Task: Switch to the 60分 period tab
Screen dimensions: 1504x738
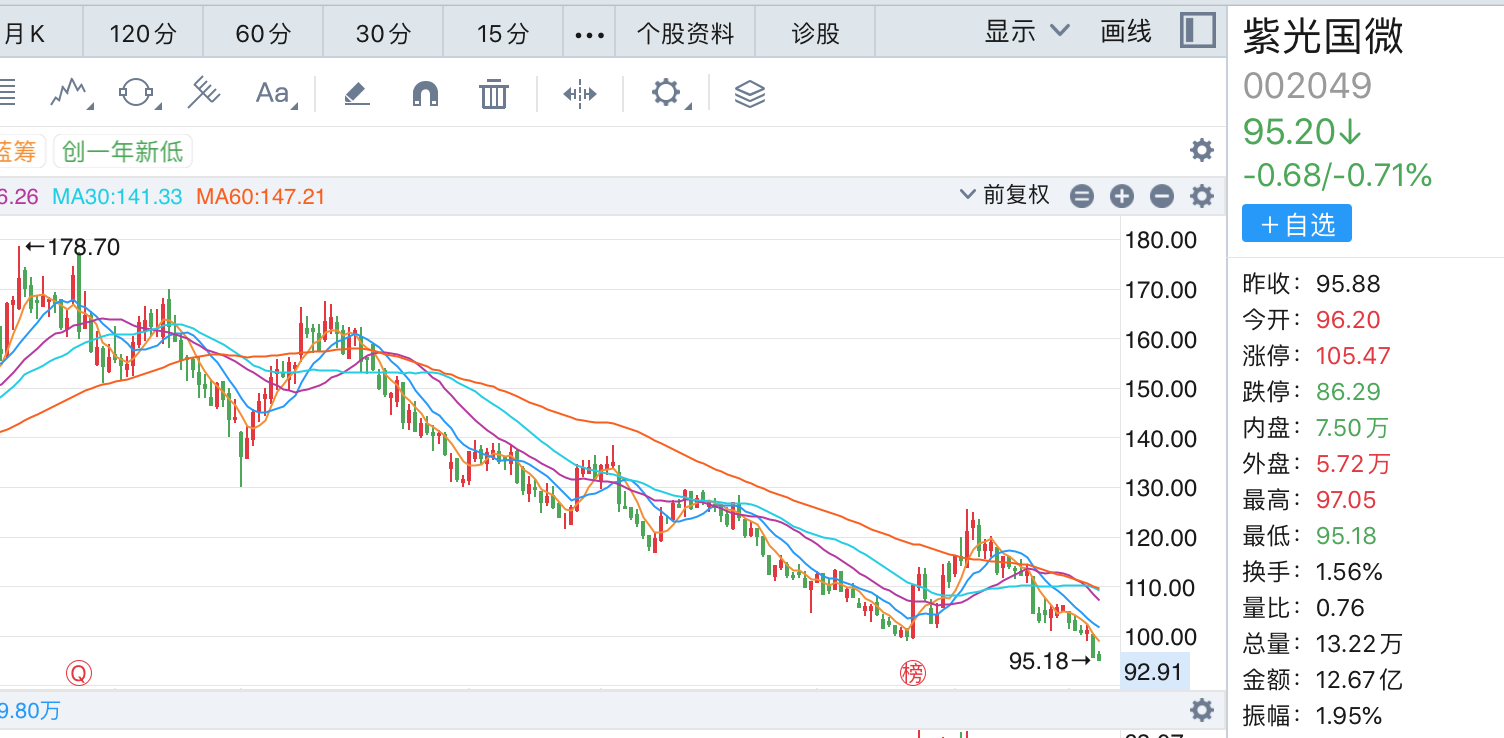Action: pos(263,34)
